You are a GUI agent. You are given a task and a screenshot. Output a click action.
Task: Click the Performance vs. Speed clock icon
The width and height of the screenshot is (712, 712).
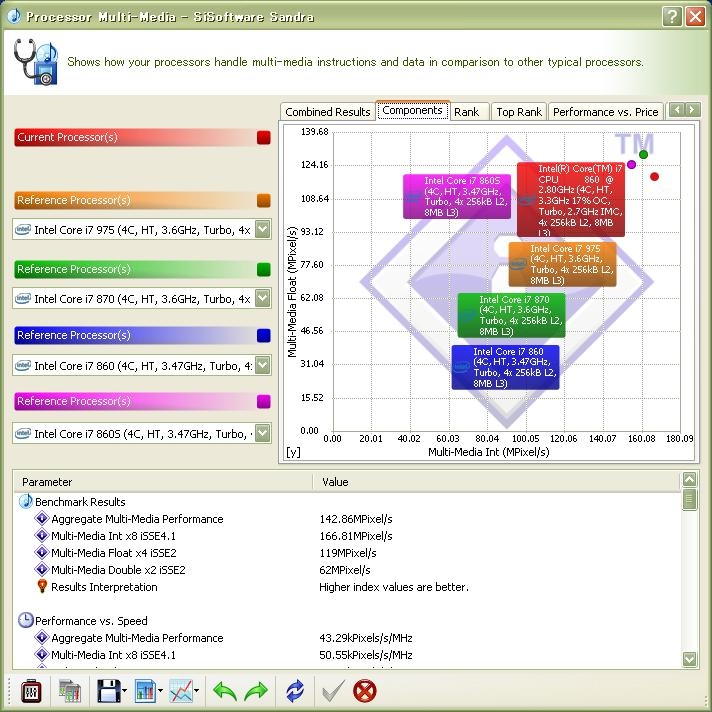pyautogui.click(x=25, y=620)
